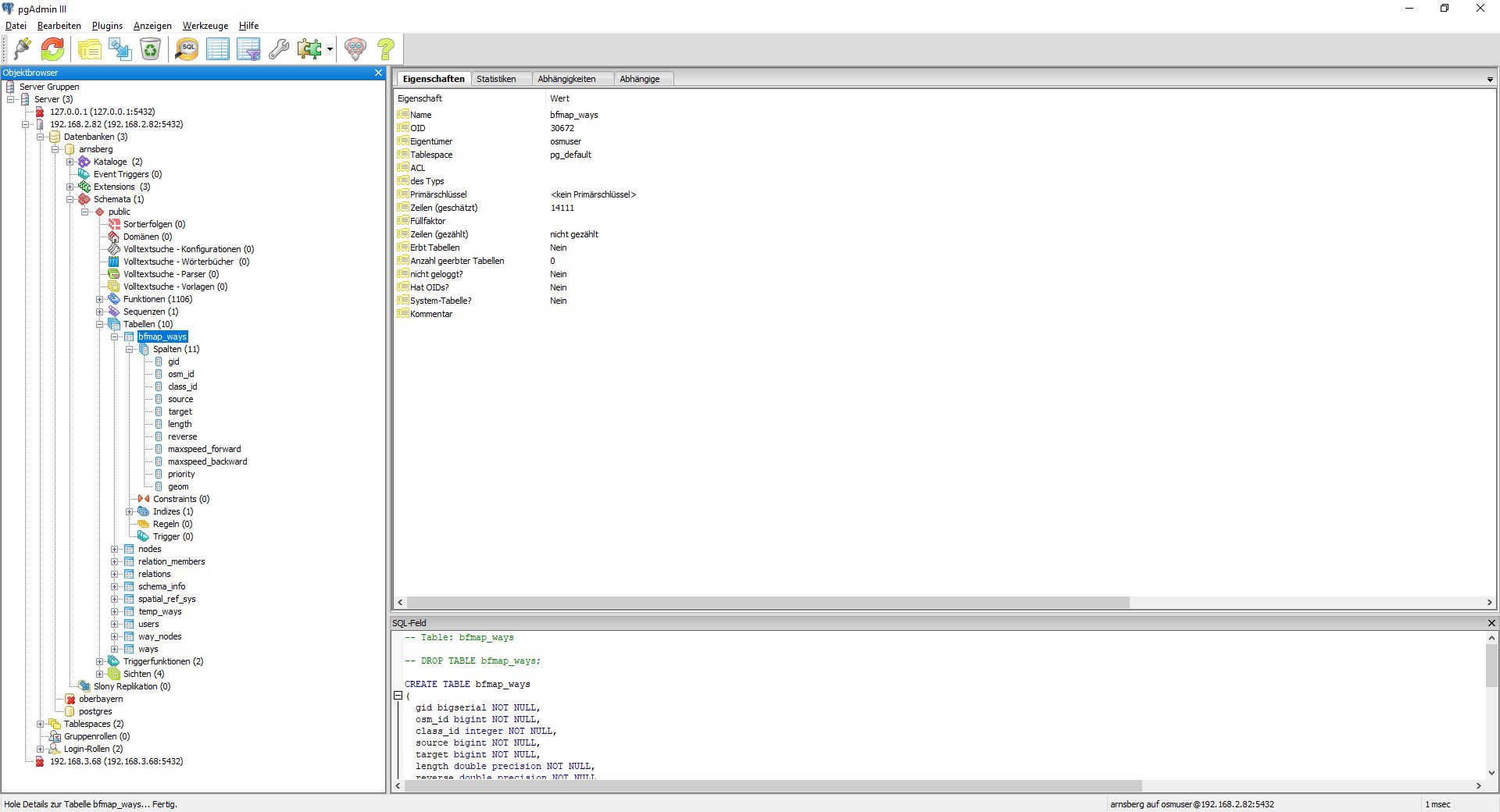This screenshot has height=812, width=1500.
Task: Open filtered data view icon
Action: [x=248, y=49]
